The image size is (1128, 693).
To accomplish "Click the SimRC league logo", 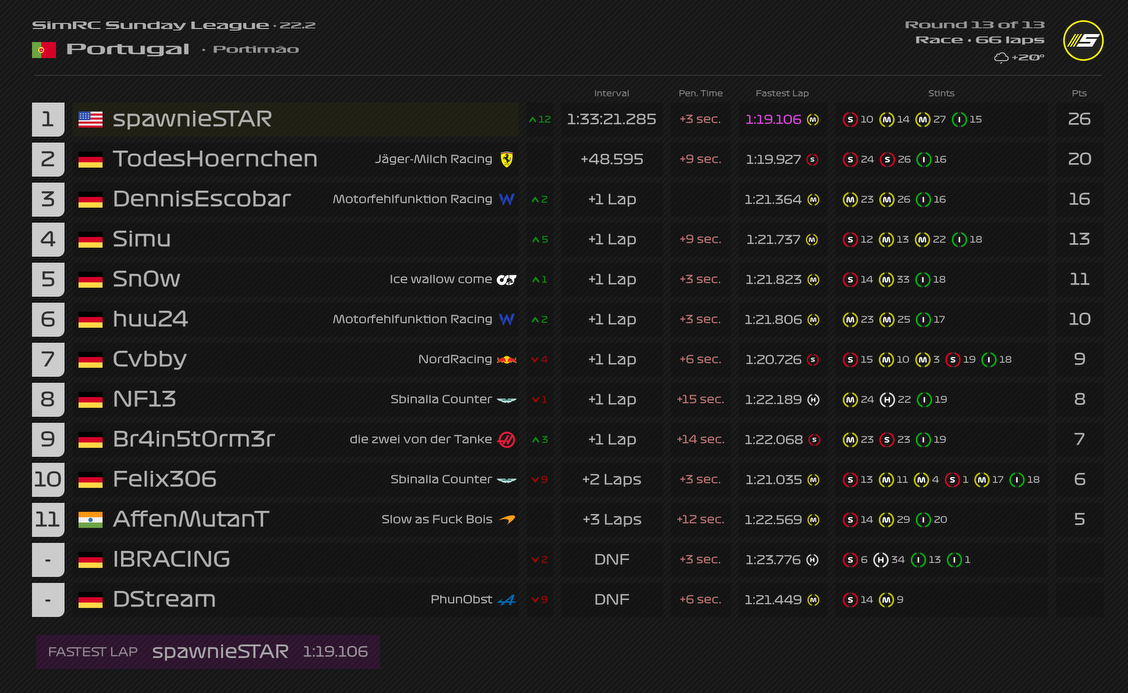I will click(x=1082, y=40).
